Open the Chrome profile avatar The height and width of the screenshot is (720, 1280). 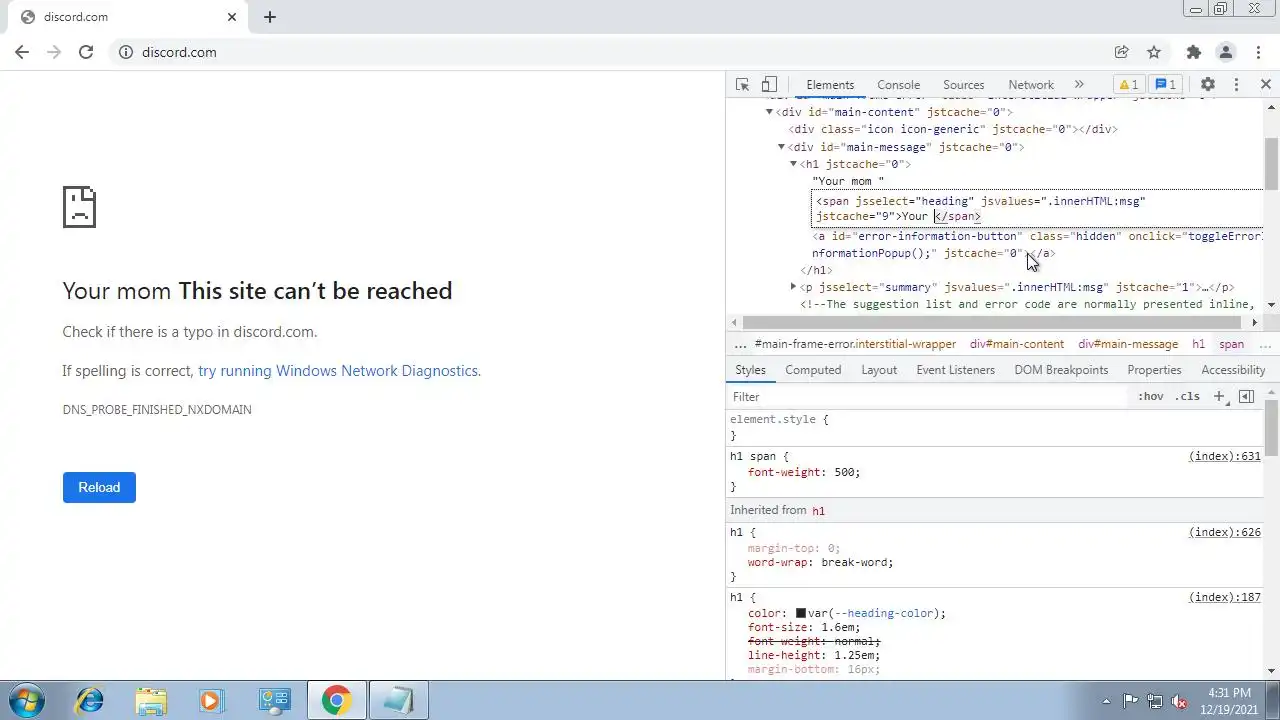pos(1225,52)
